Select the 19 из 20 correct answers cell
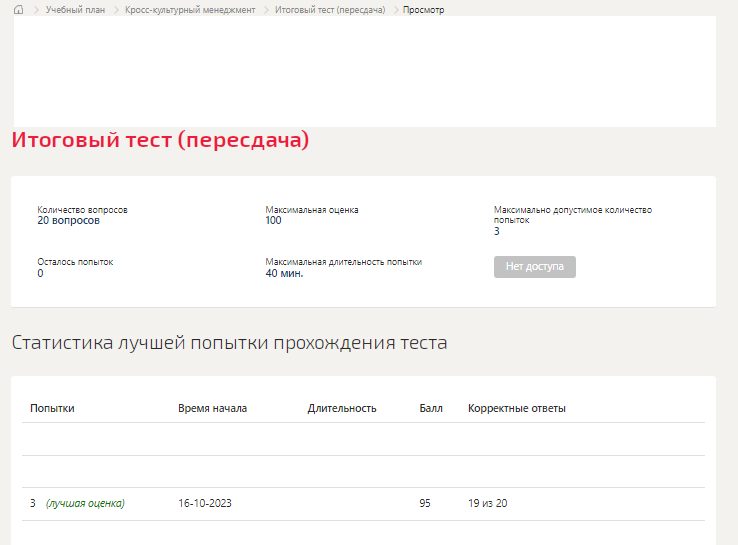The image size is (738, 545). click(x=488, y=503)
